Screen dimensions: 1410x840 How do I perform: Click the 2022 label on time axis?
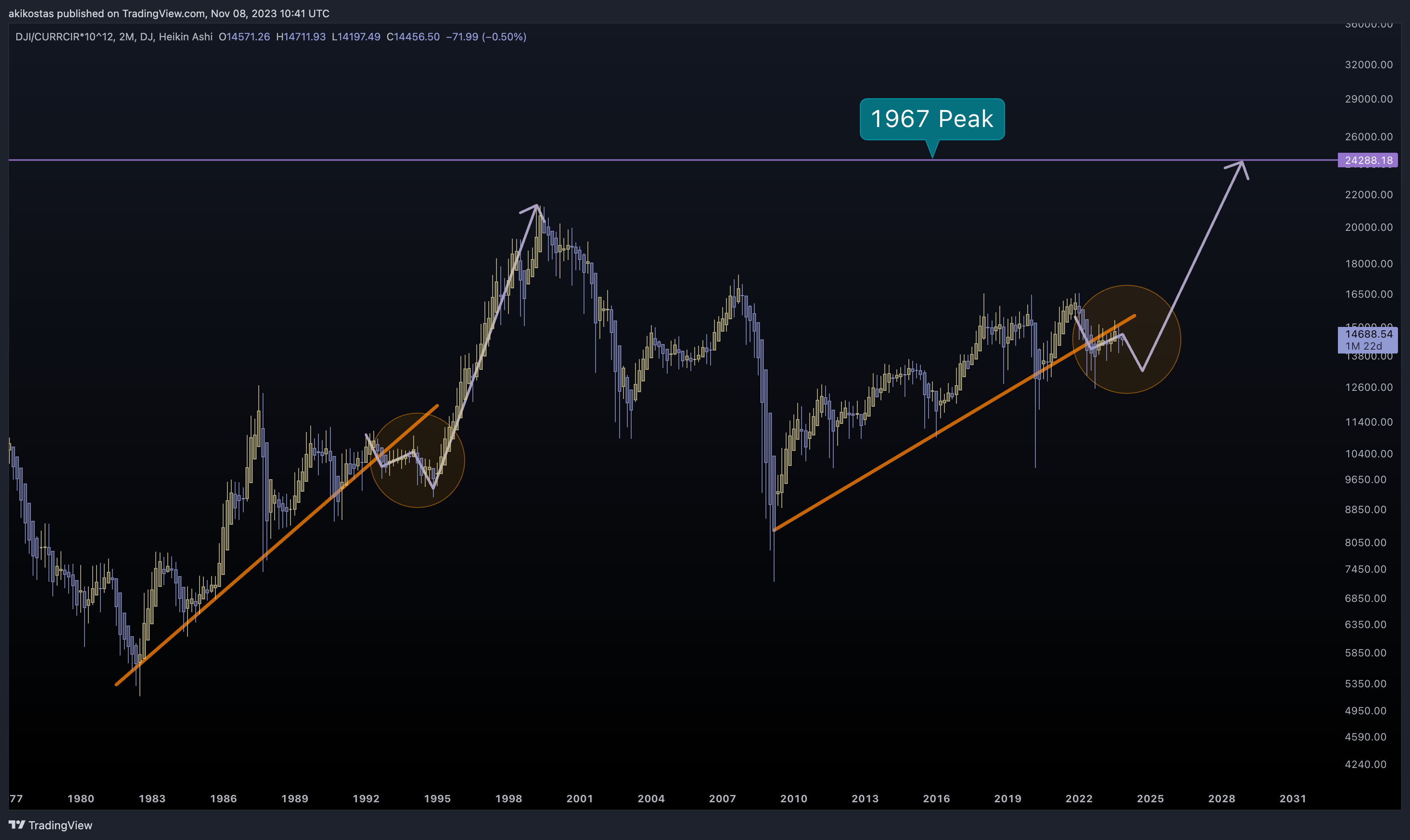click(1080, 799)
